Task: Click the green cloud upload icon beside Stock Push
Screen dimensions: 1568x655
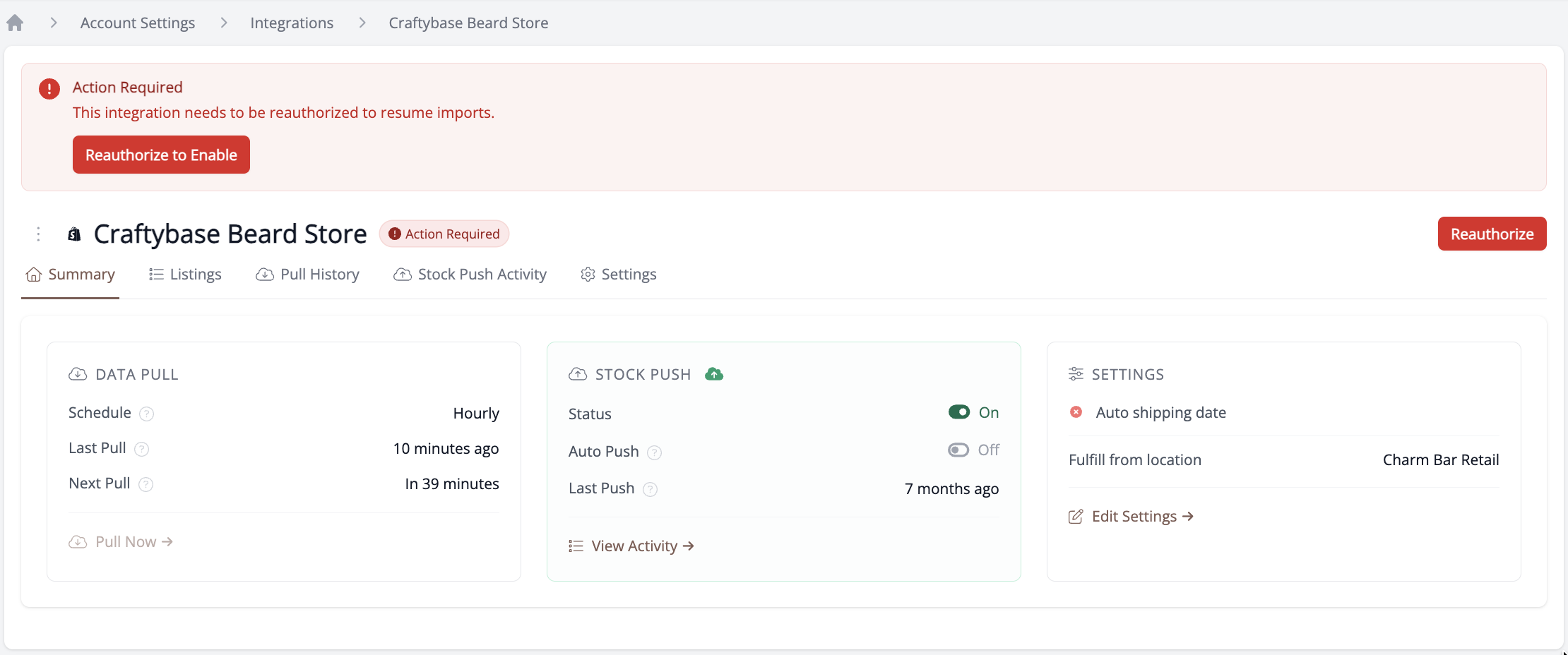Action: point(714,374)
